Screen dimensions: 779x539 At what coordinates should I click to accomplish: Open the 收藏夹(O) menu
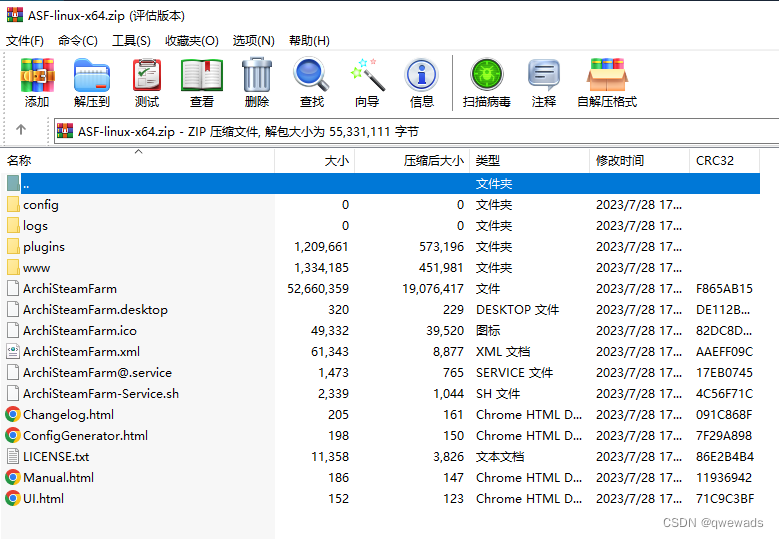(x=192, y=41)
